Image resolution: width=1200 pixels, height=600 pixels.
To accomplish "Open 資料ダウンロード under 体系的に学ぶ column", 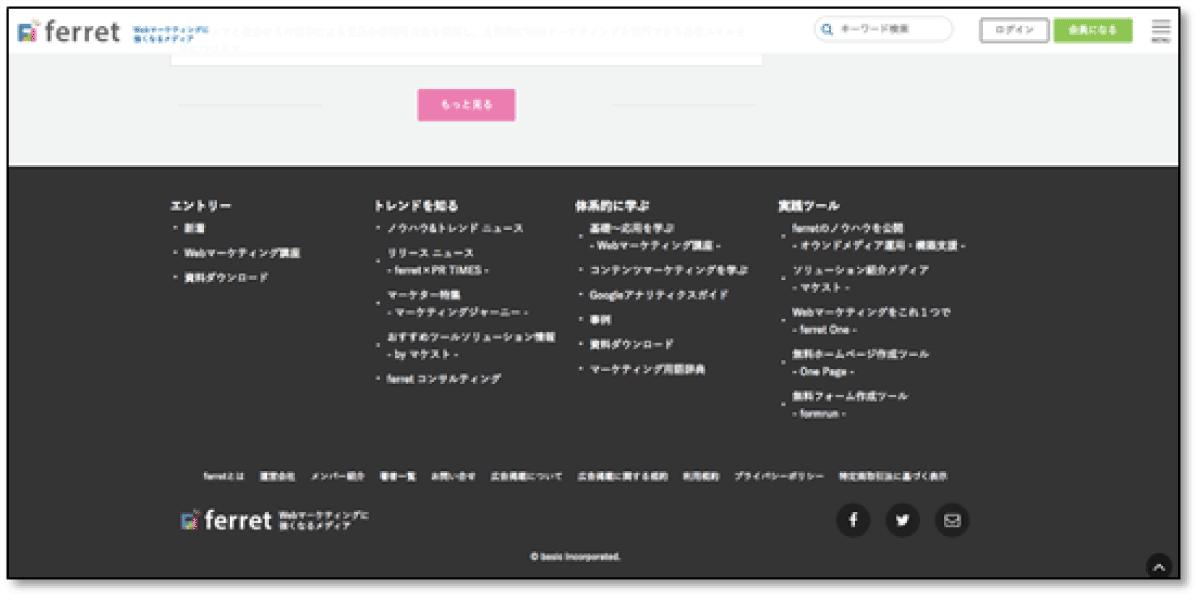I will [631, 345].
